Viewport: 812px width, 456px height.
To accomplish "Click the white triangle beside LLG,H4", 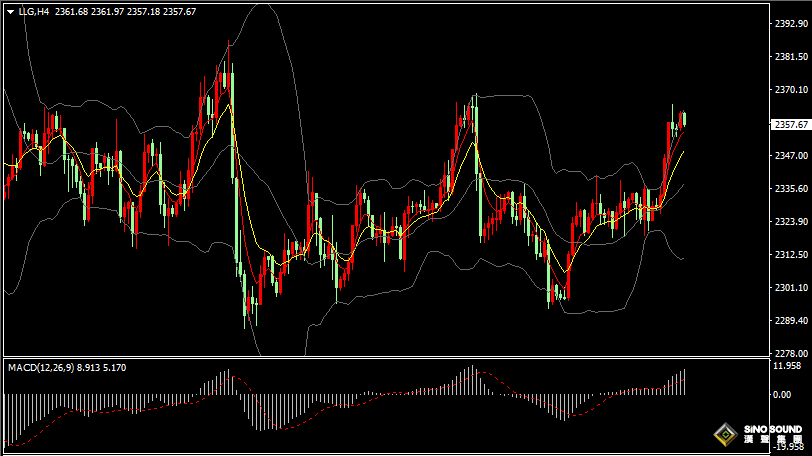I will (x=10, y=12).
